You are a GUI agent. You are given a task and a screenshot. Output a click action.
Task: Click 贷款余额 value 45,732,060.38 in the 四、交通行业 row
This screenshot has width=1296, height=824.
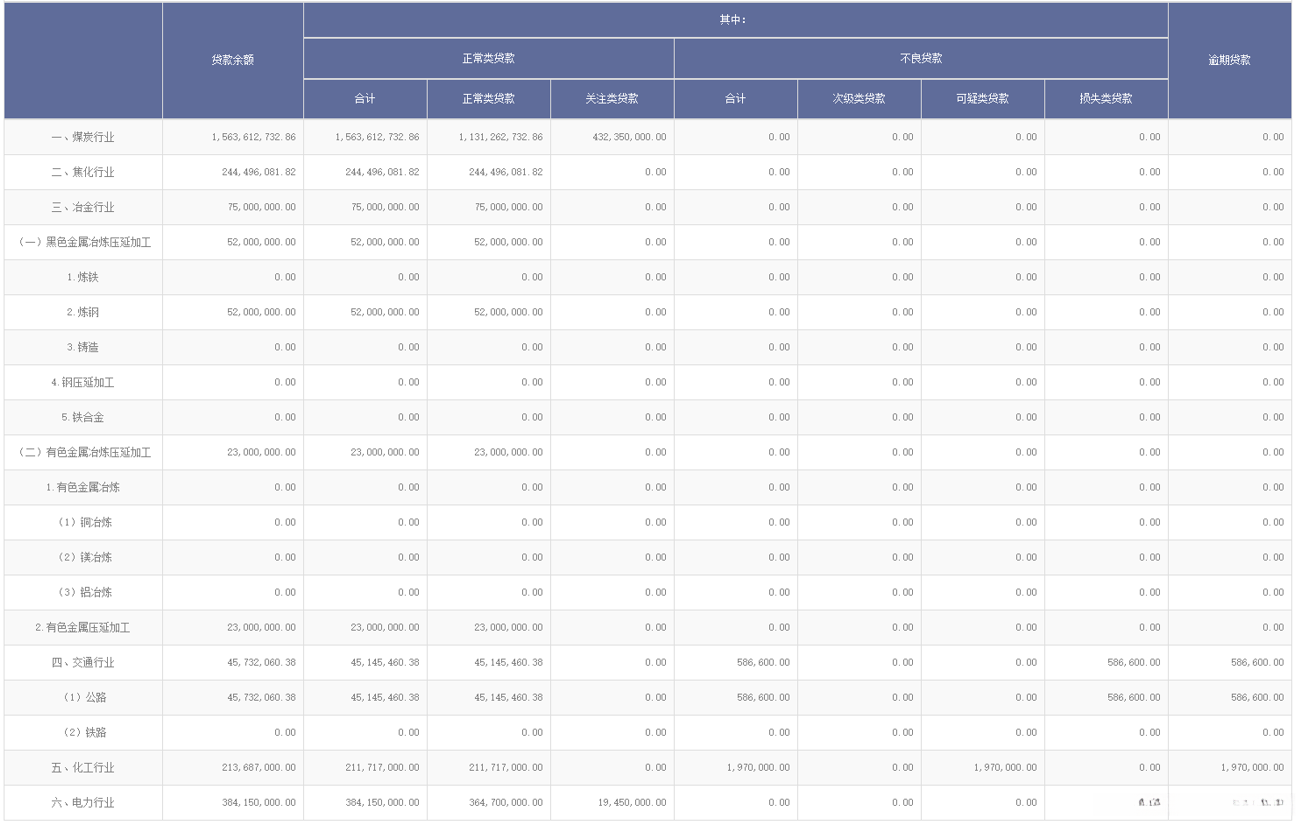click(x=262, y=662)
